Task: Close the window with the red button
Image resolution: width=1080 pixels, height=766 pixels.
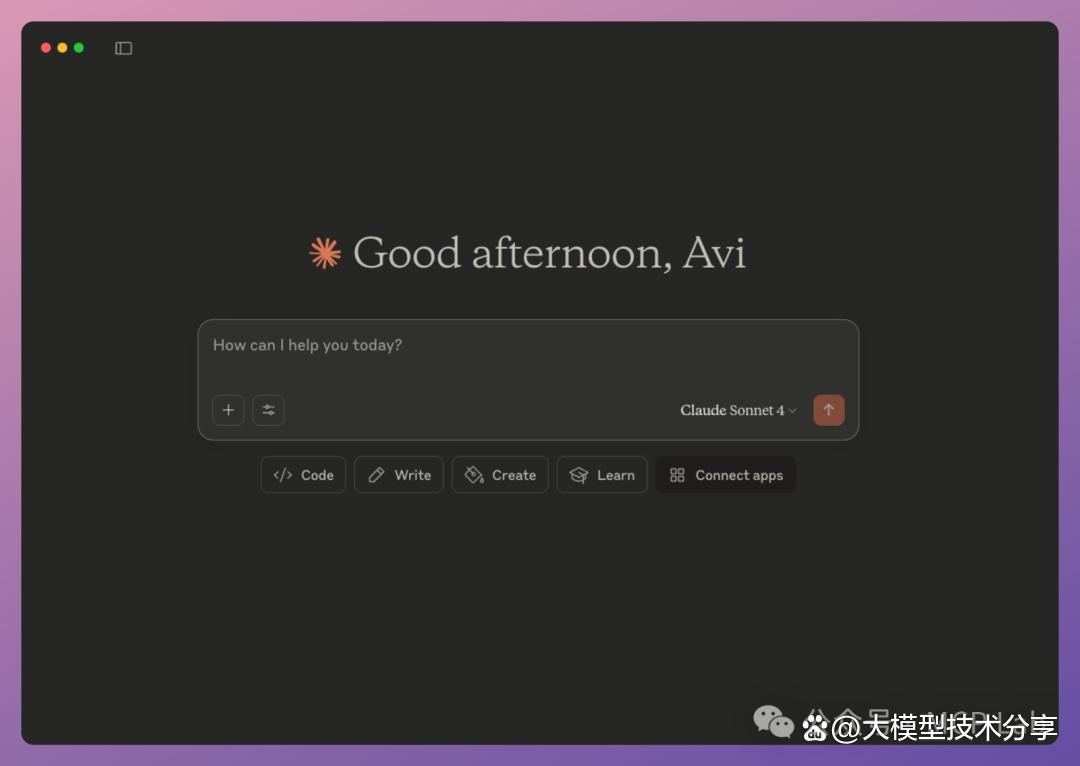Action: [46, 48]
